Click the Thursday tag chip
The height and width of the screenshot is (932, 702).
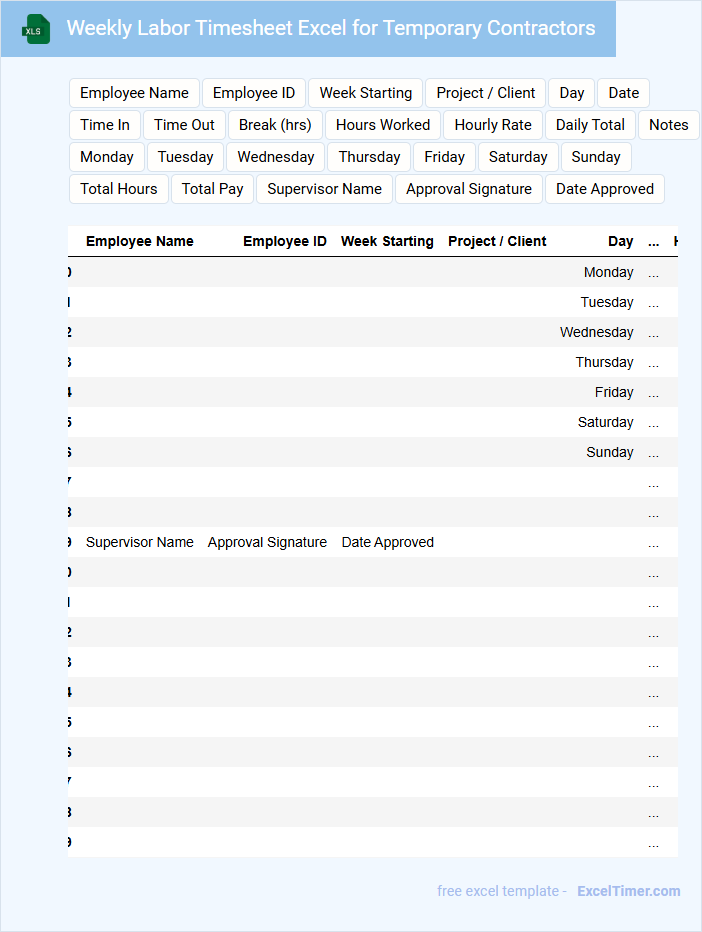tap(369, 157)
